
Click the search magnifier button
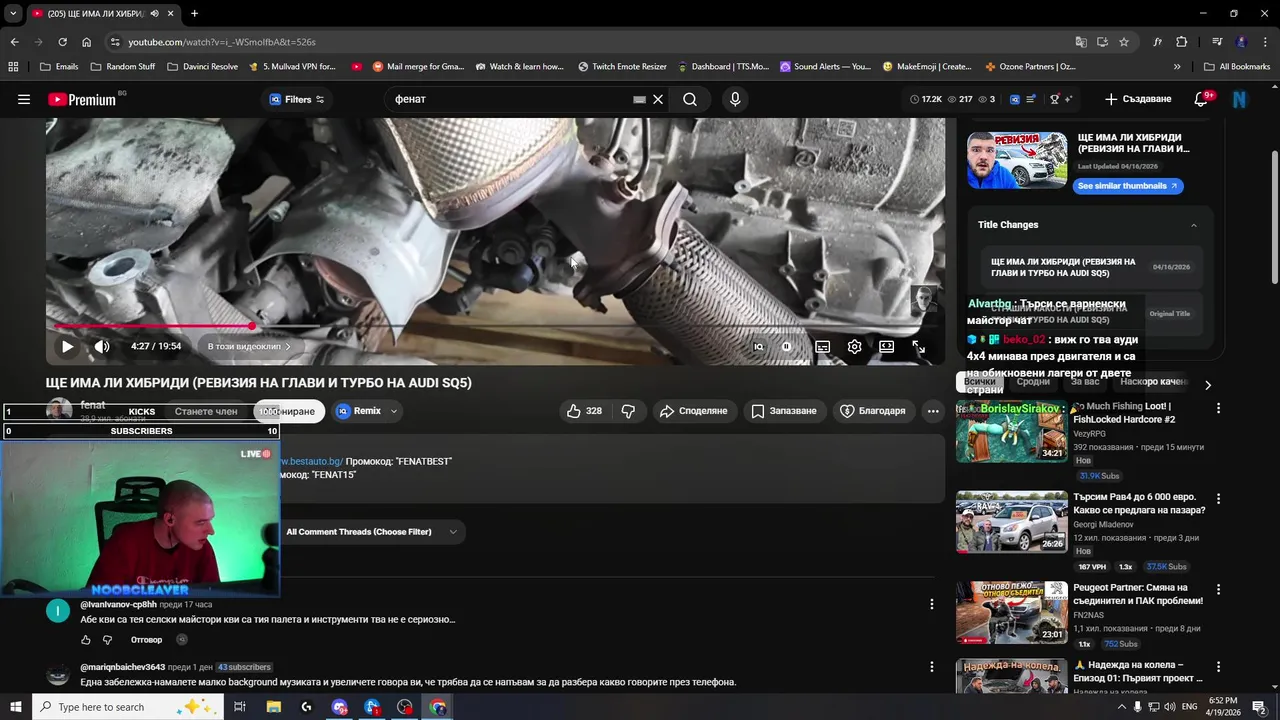pos(690,99)
